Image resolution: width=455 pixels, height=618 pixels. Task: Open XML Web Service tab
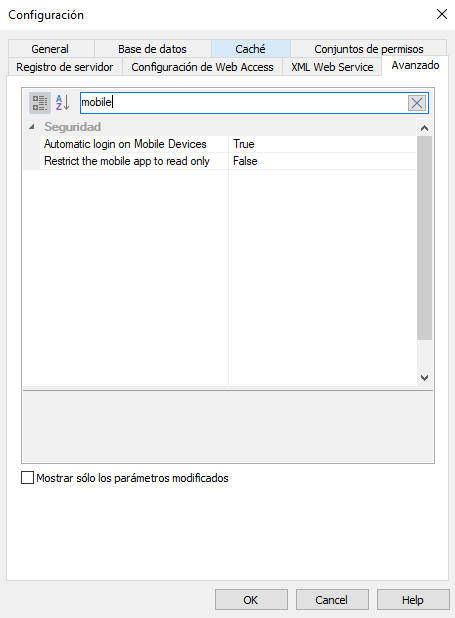click(332, 67)
